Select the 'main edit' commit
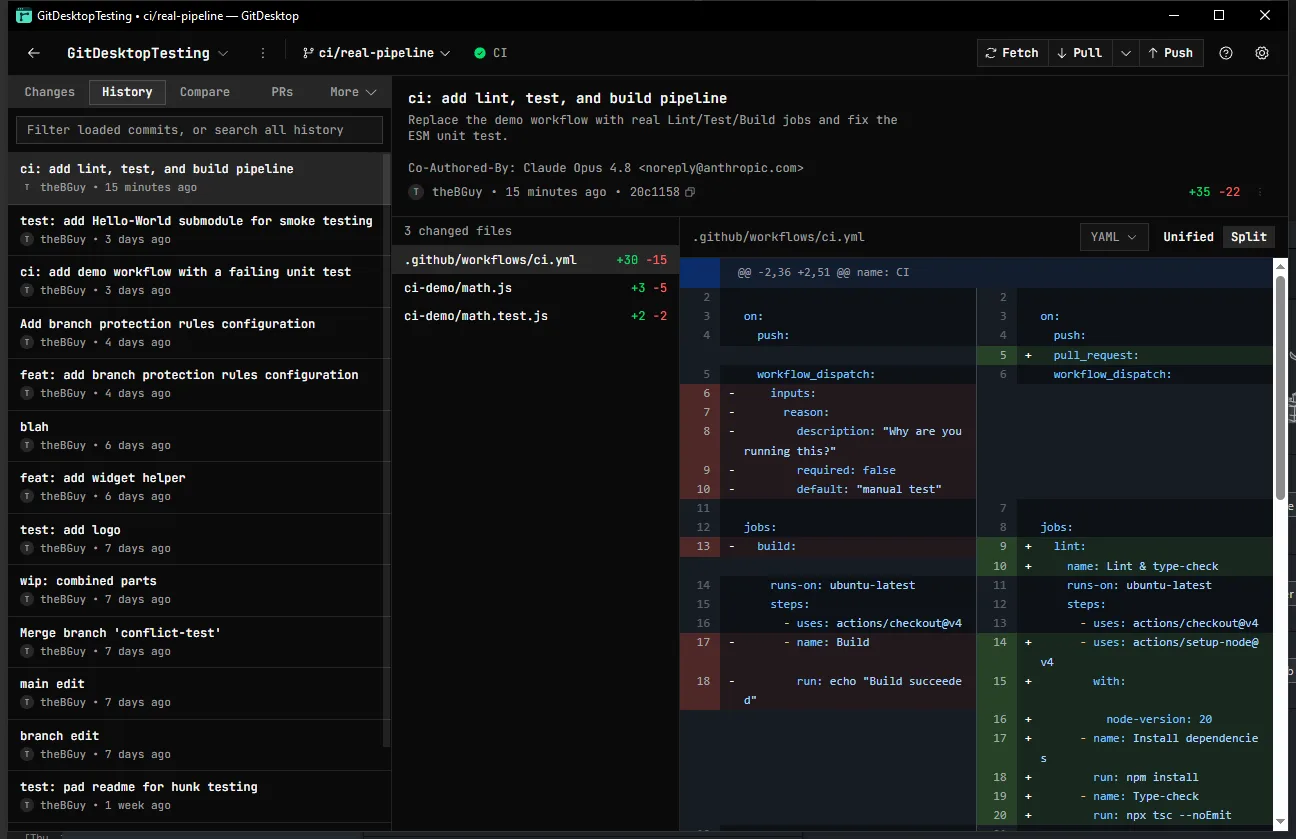Image resolution: width=1296 pixels, height=839 pixels. coord(195,693)
